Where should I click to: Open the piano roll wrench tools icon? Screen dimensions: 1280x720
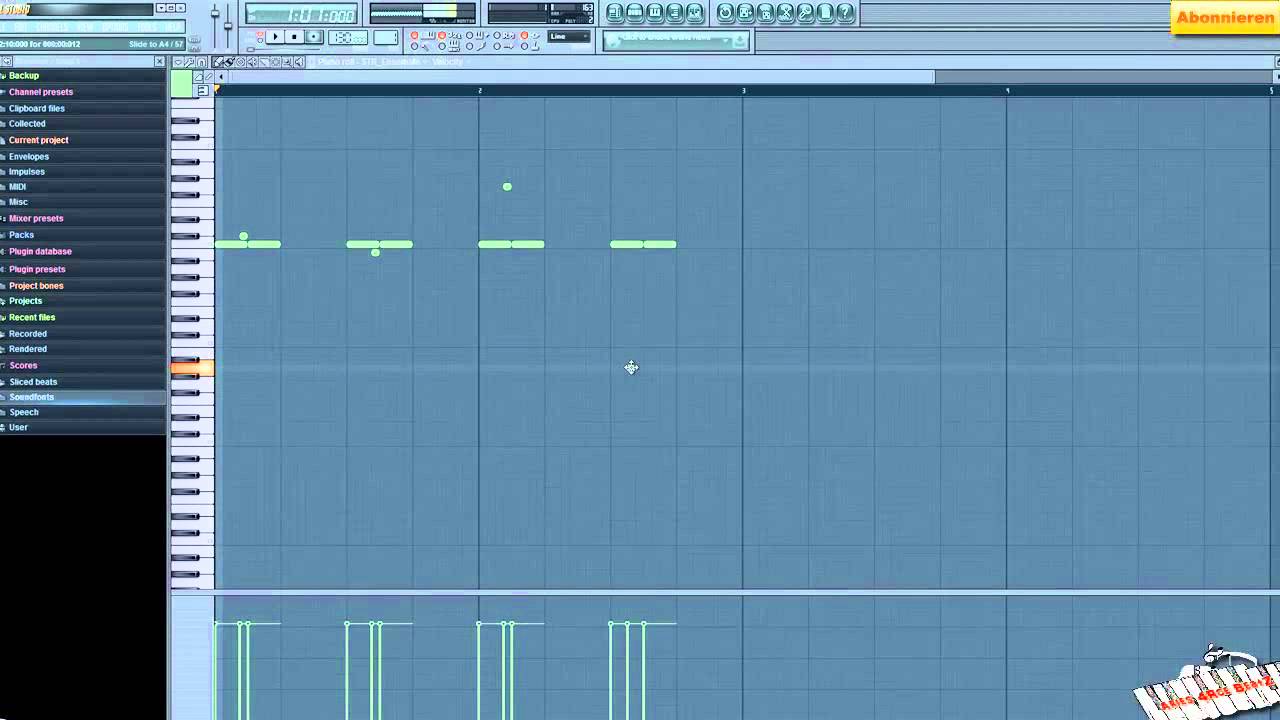(189, 62)
